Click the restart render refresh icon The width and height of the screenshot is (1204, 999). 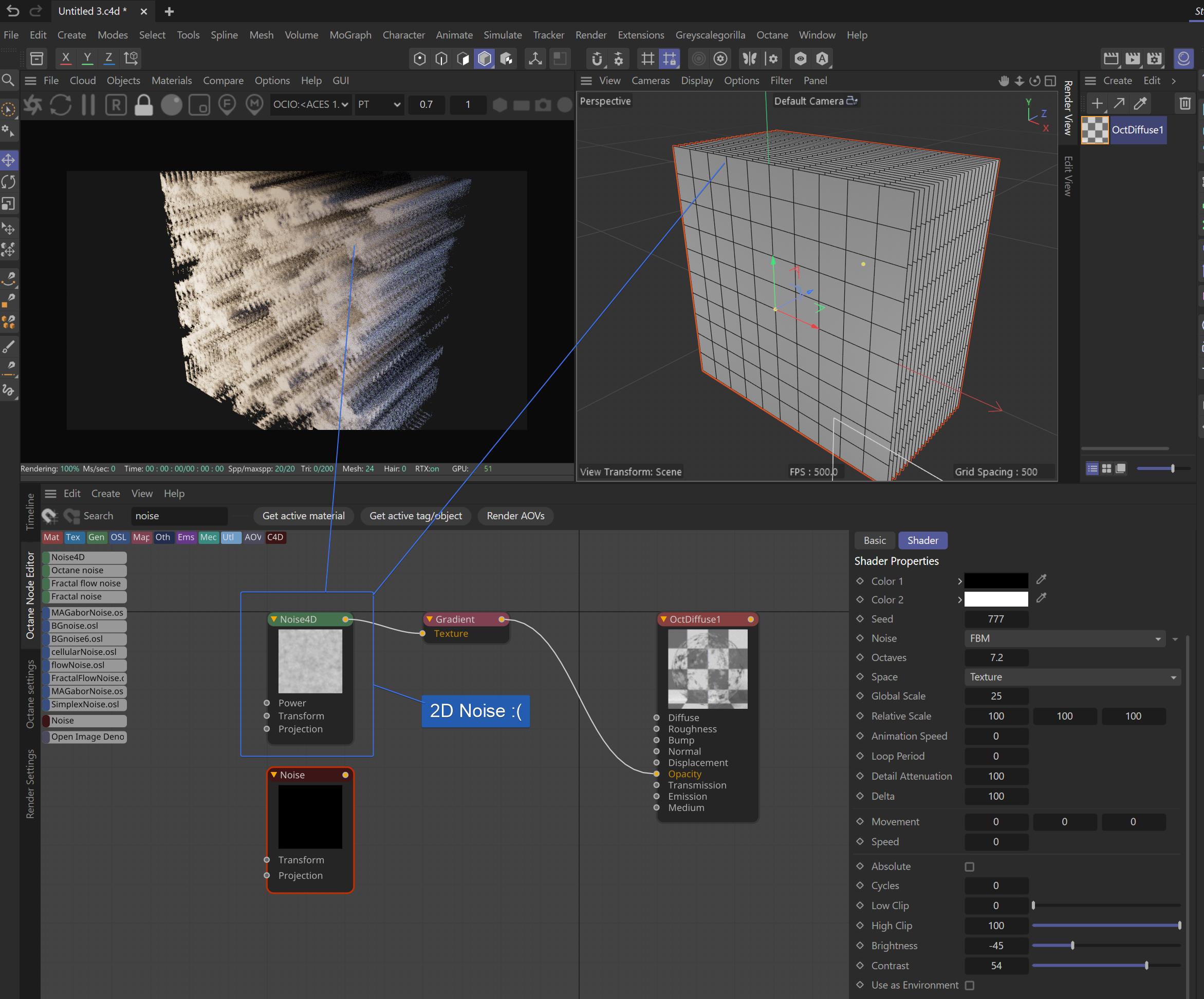(61, 105)
